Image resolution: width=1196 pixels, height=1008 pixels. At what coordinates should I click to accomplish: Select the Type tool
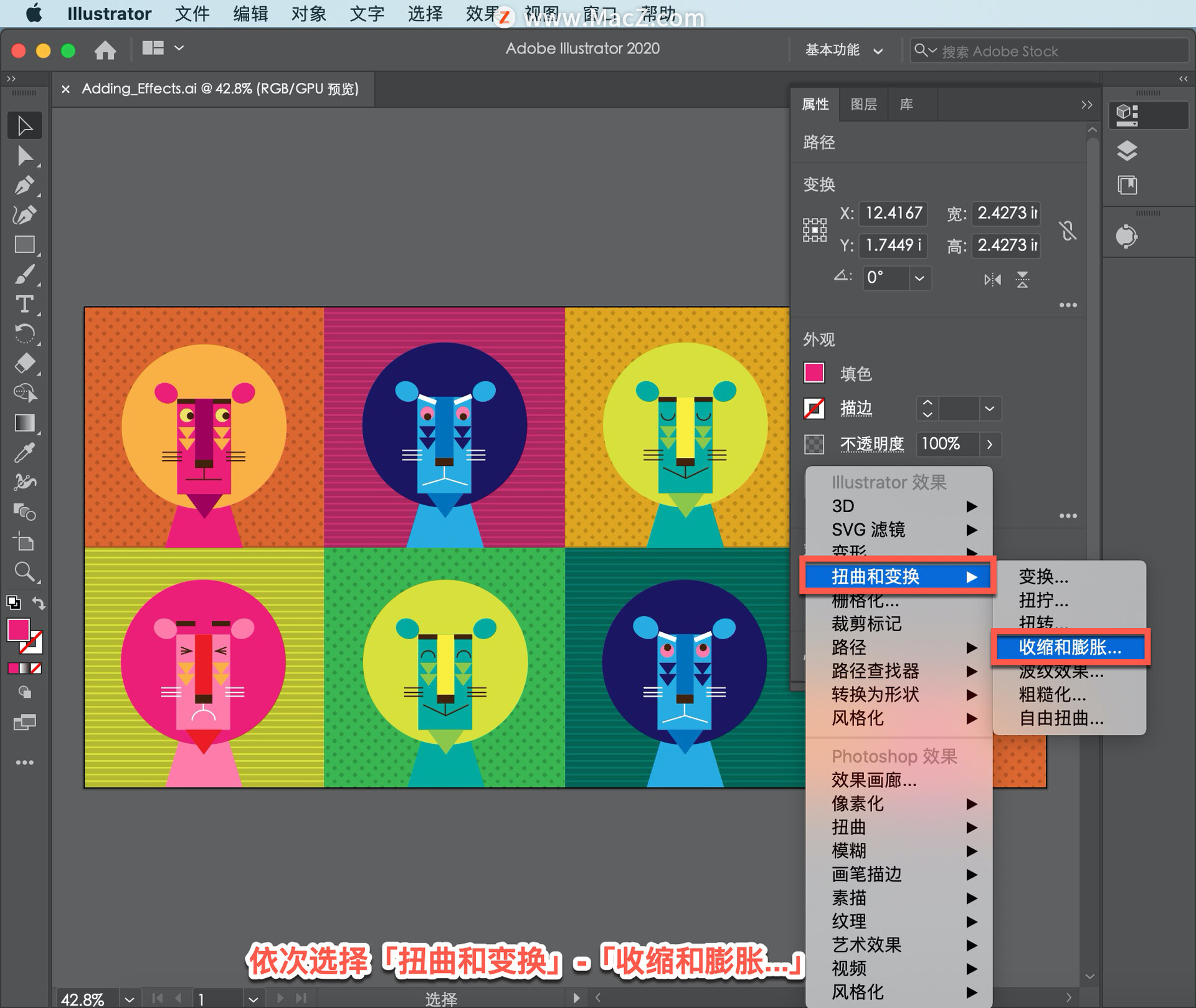coord(25,304)
